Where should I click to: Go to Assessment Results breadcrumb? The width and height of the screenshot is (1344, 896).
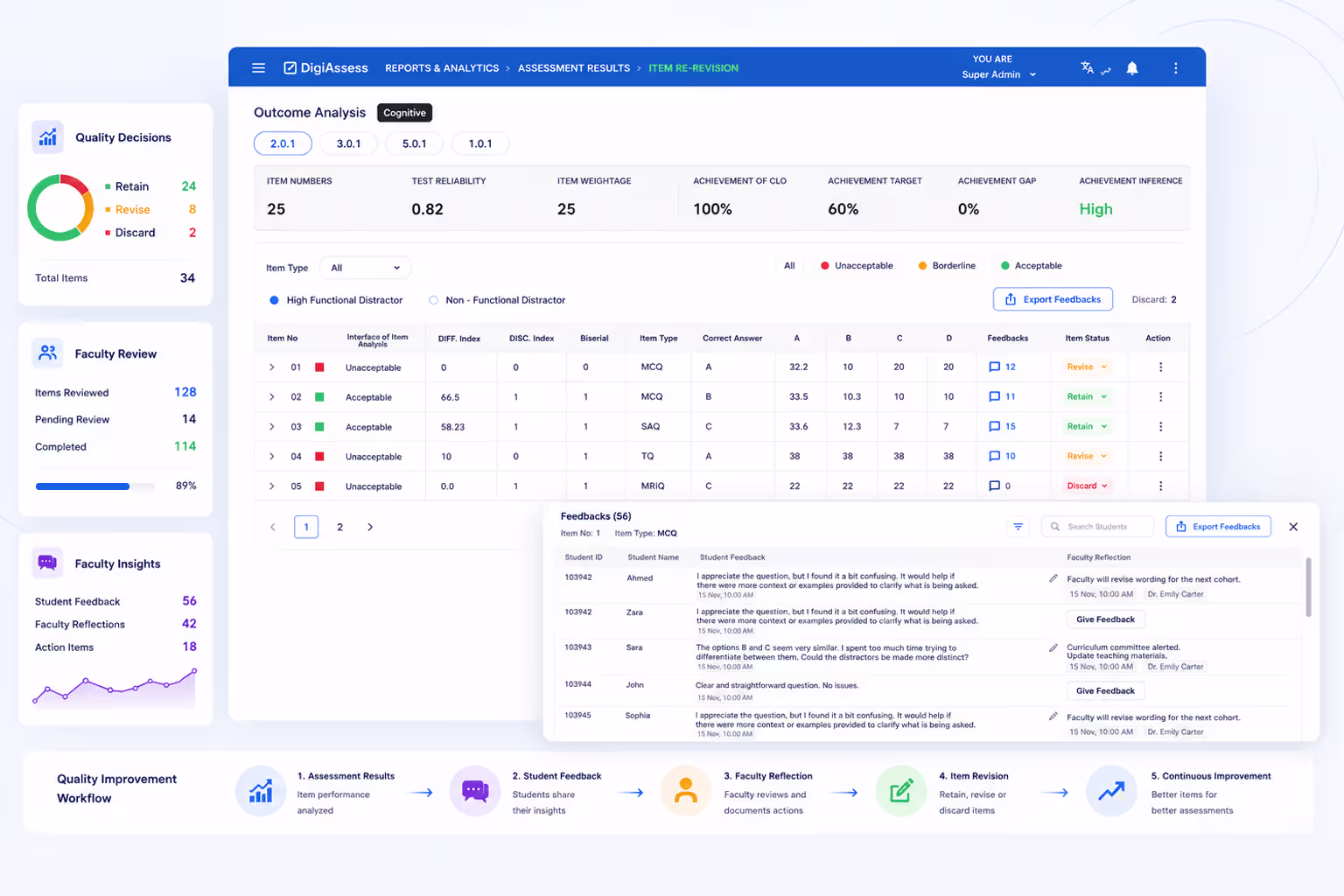[574, 68]
